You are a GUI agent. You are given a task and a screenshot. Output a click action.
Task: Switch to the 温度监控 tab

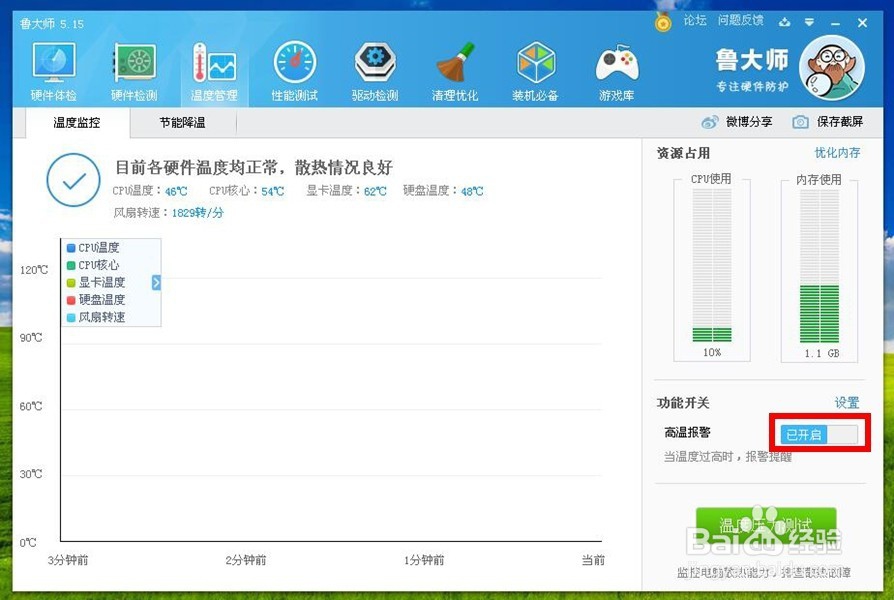pyautogui.click(x=77, y=123)
